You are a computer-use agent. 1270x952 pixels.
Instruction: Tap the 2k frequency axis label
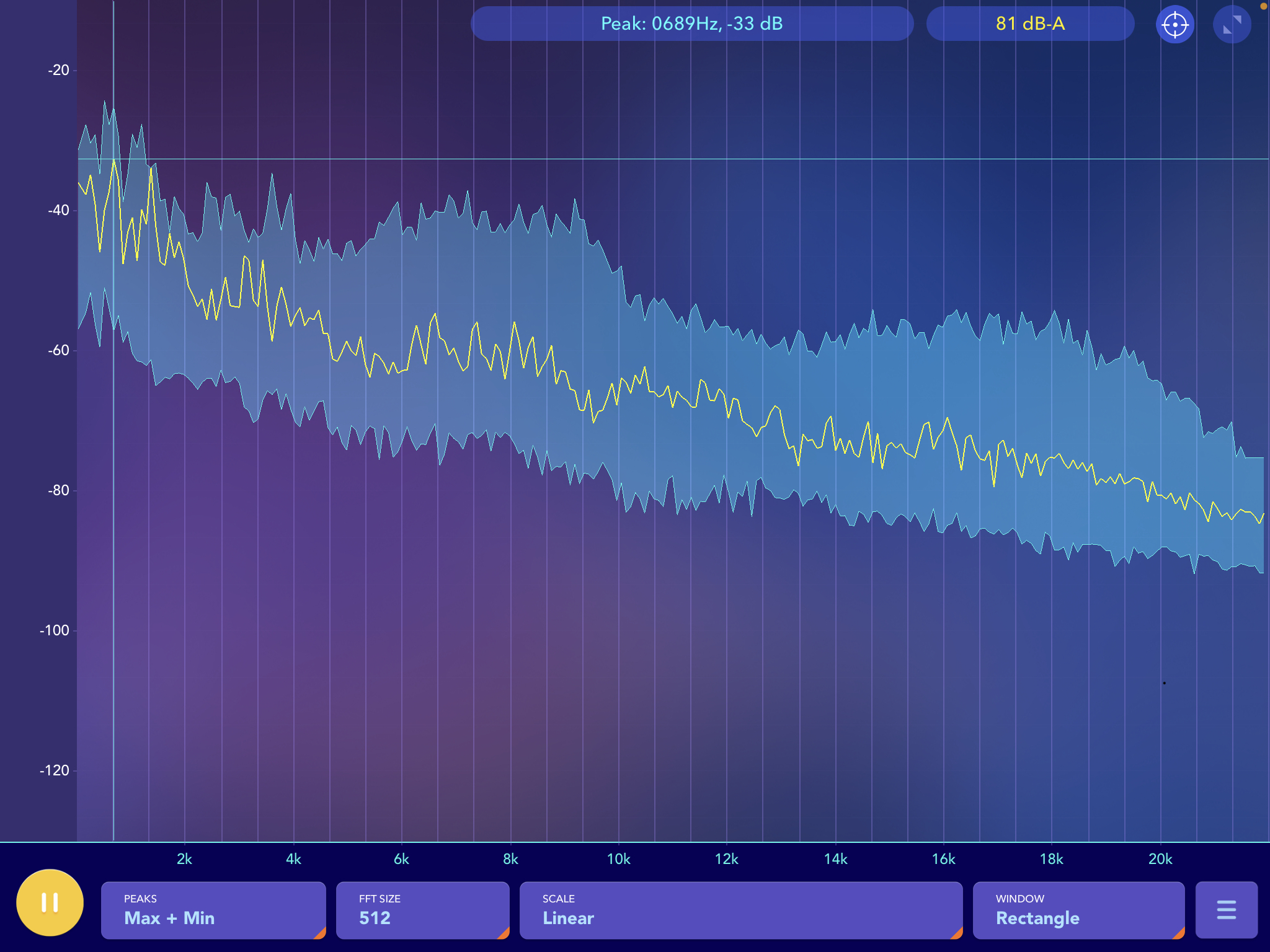click(x=184, y=859)
